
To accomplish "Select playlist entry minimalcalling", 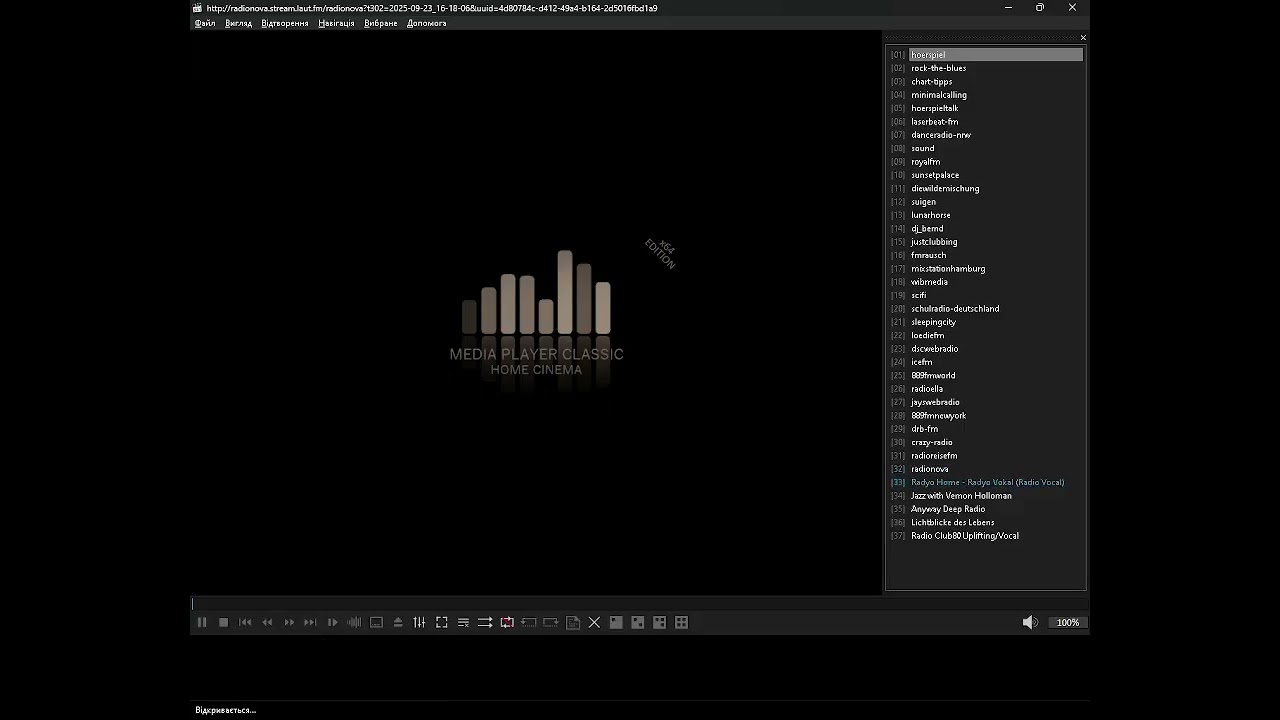I will click(x=986, y=95).
